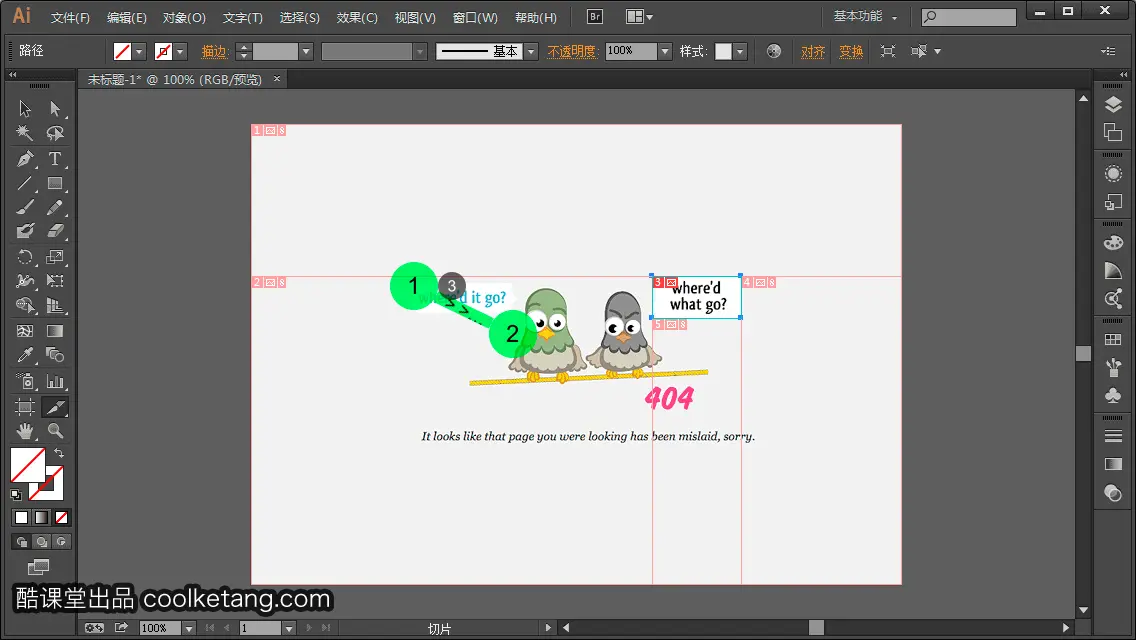Switch to Draw Behind mode
This screenshot has width=1136, height=640.
tap(42, 541)
